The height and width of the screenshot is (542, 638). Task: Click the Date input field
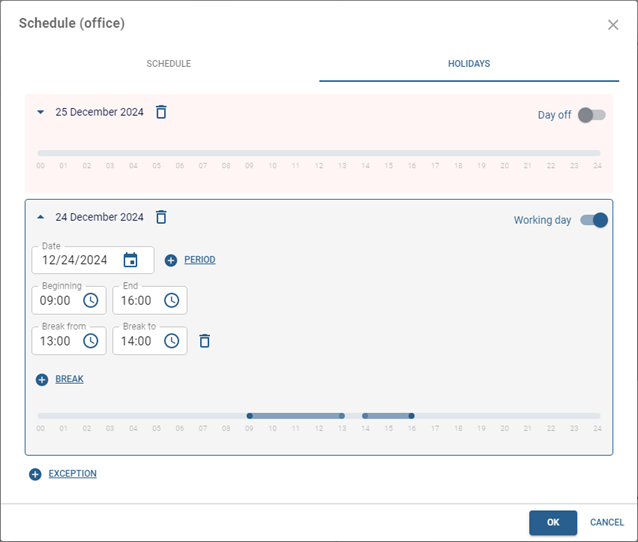[75, 260]
